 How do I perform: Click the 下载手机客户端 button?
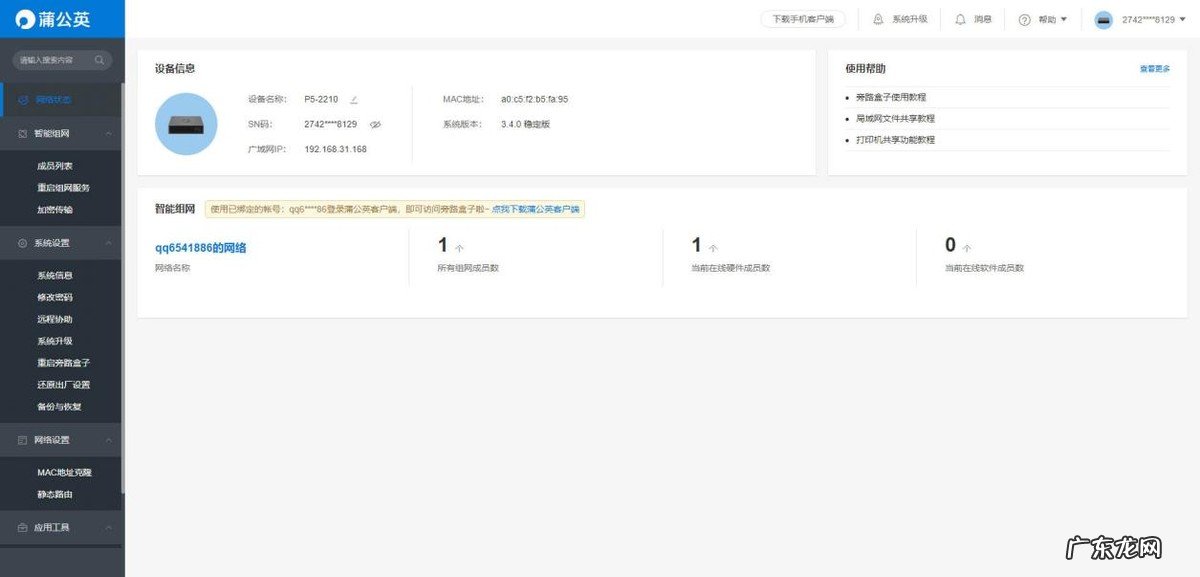tap(803, 18)
